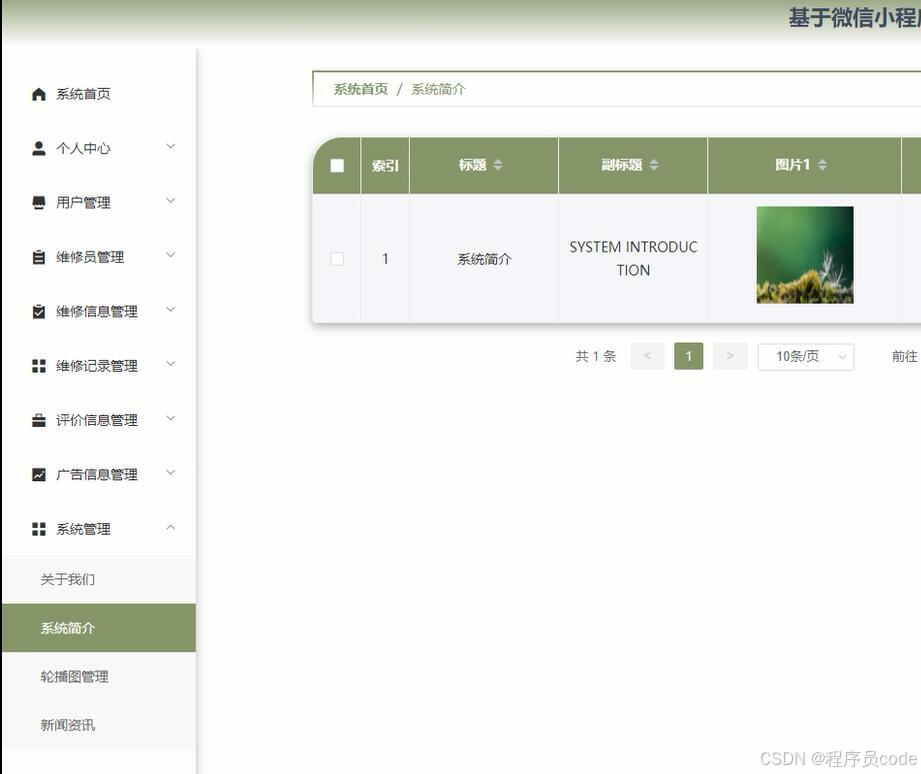Check the select-all checkbox in table header
Screen dimensions: 921x774
(x=337, y=164)
